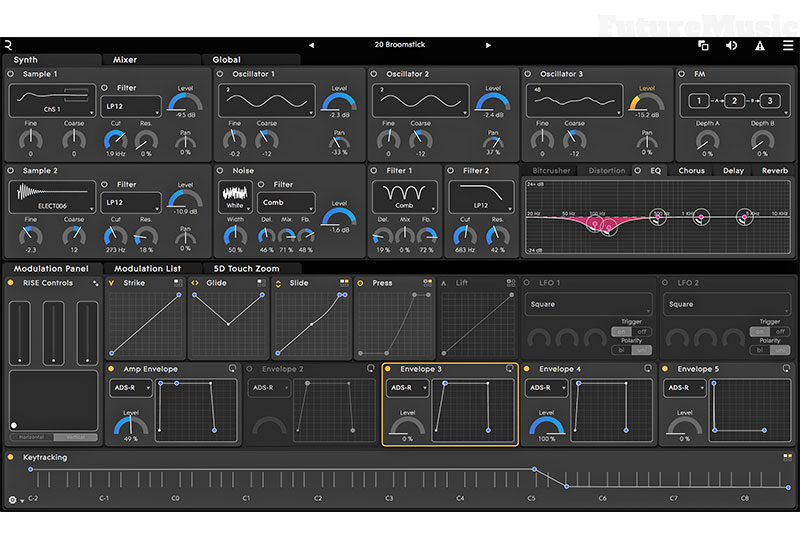Set LFO 1 polarity to bi
800x550 pixels.
[621, 350]
